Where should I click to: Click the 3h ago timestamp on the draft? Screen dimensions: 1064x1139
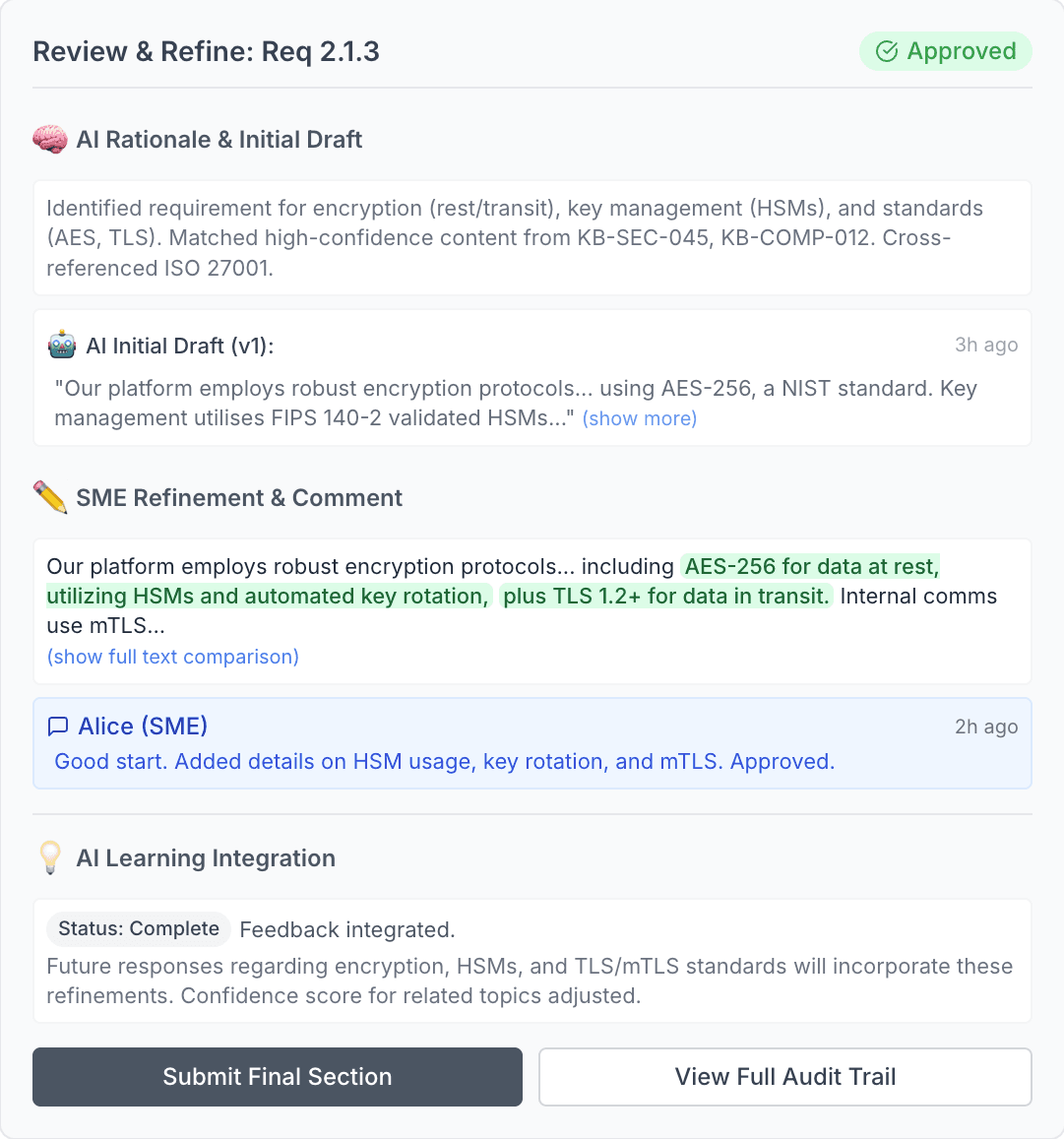coord(986,345)
